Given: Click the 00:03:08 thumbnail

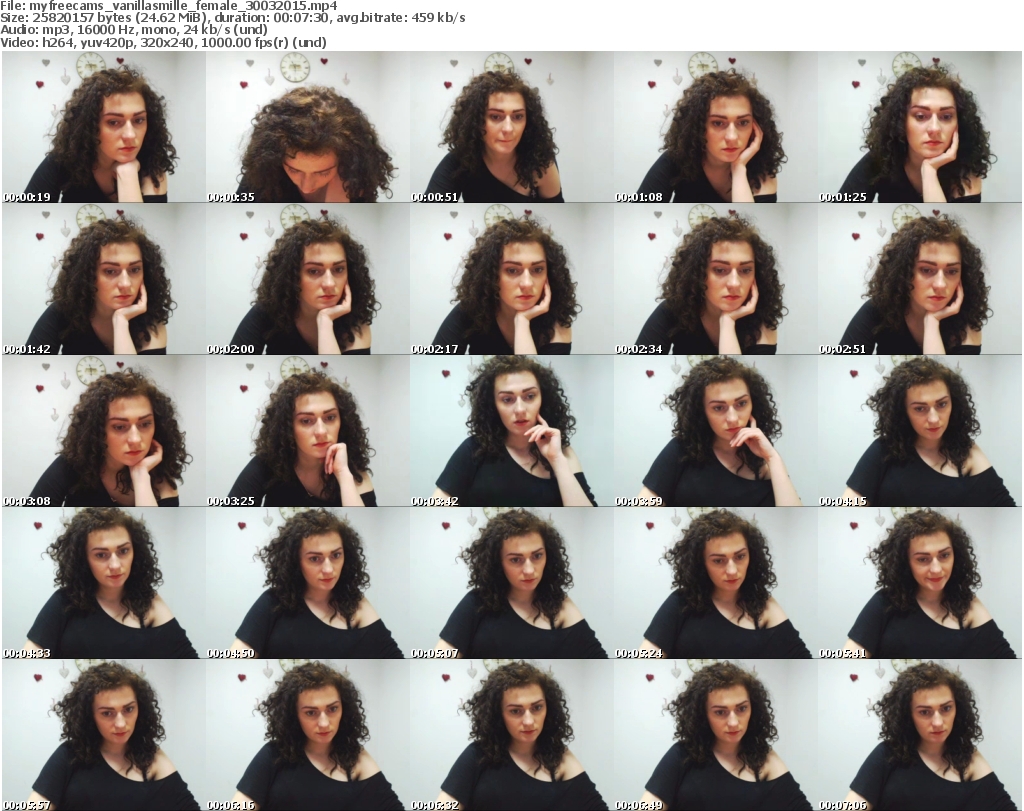Looking at the screenshot, I should click(104, 431).
